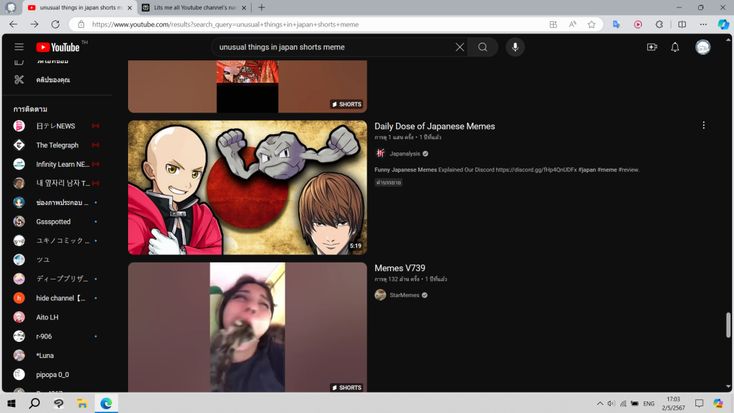The width and height of the screenshot is (734, 413).
Task: Open the Infinity Learn NE... subscription
Action: pyautogui.click(x=57, y=164)
